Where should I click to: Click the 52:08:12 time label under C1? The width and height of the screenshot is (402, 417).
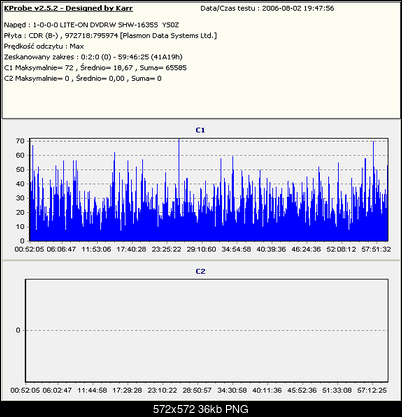(341, 249)
